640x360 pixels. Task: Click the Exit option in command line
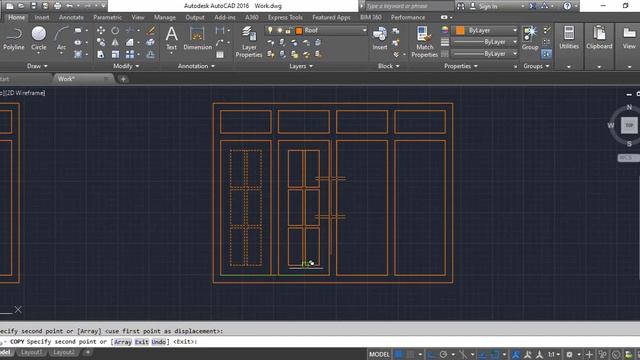(x=141, y=342)
